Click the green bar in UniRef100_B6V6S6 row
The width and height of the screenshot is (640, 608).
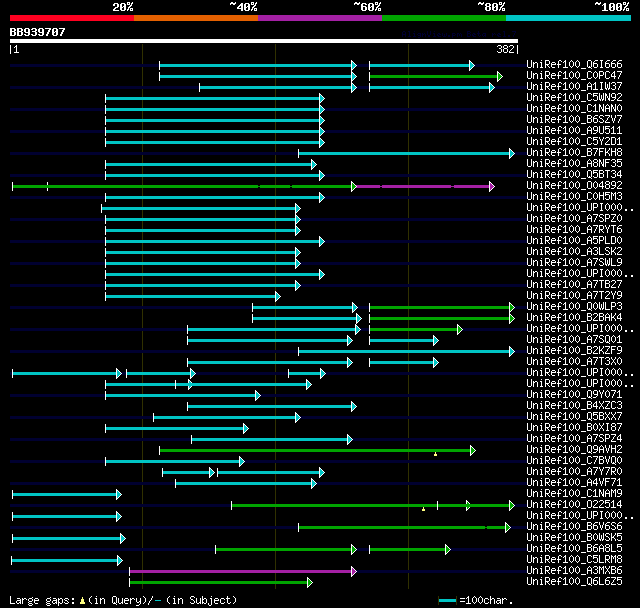pyautogui.click(x=404, y=527)
